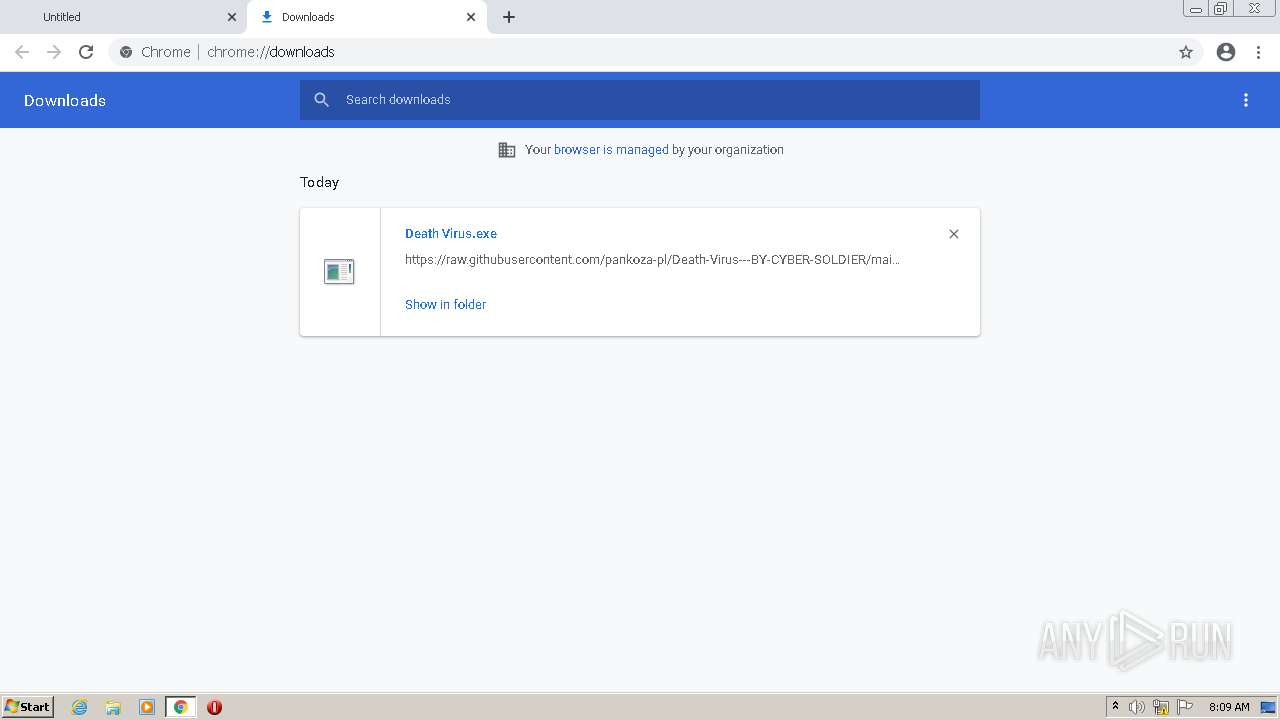Click the Today date heading
The height and width of the screenshot is (720, 1280).
click(x=319, y=182)
